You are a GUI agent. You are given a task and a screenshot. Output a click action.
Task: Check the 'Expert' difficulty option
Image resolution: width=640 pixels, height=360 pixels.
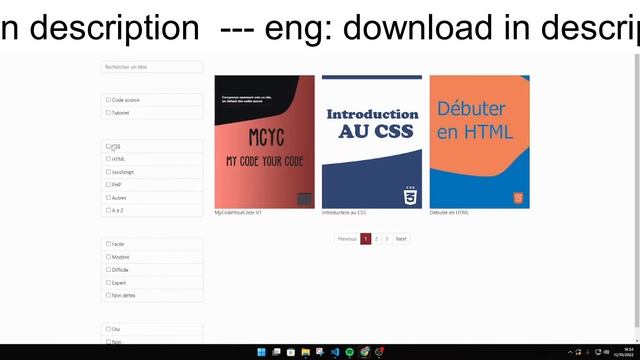[x=108, y=282]
